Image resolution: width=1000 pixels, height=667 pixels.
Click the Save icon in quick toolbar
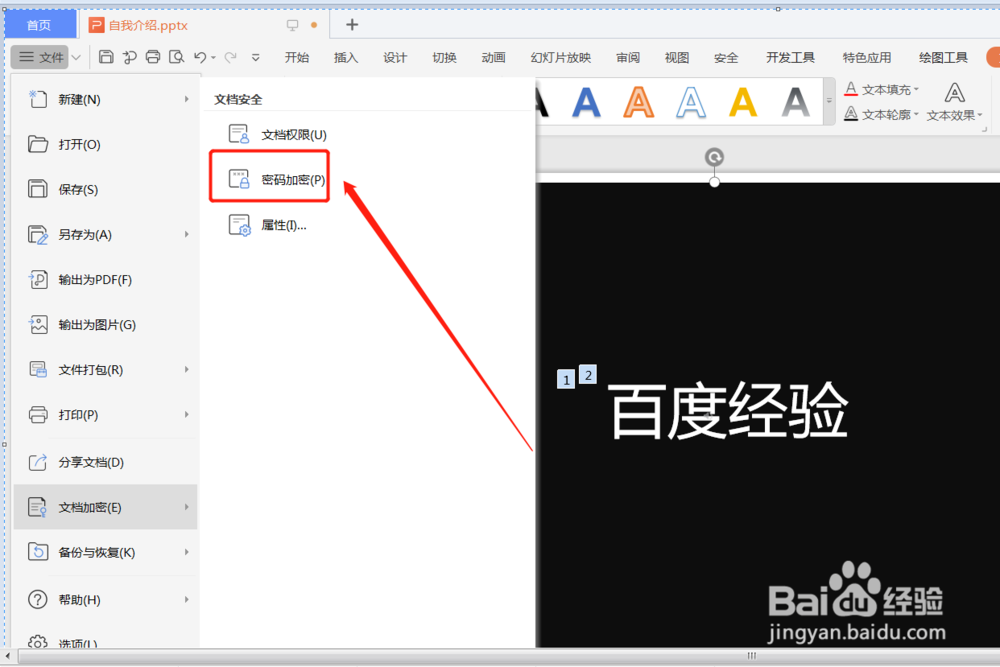(x=107, y=57)
